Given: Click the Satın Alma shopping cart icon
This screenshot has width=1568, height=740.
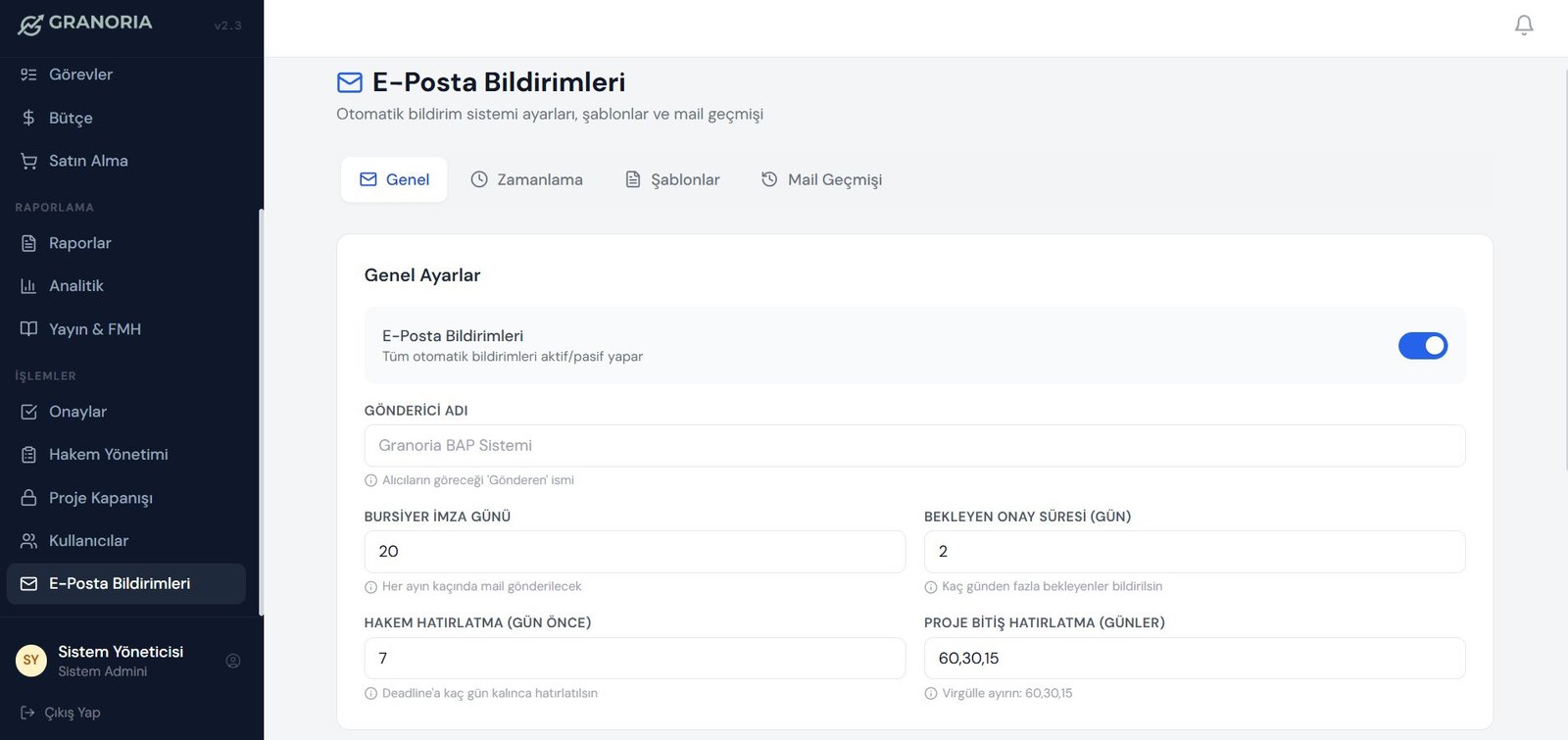Looking at the screenshot, I should point(28,161).
